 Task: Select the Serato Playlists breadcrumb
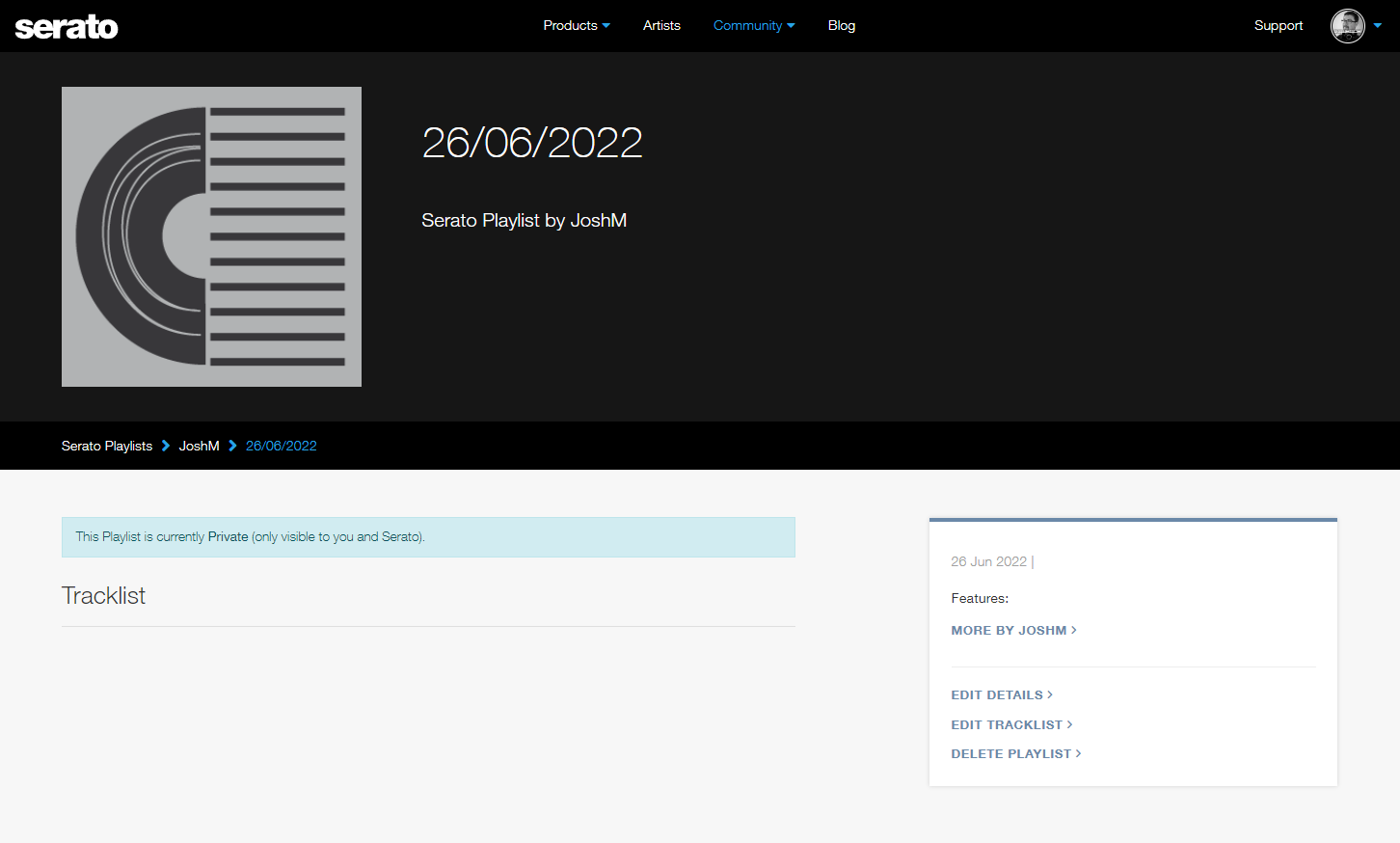tap(107, 446)
